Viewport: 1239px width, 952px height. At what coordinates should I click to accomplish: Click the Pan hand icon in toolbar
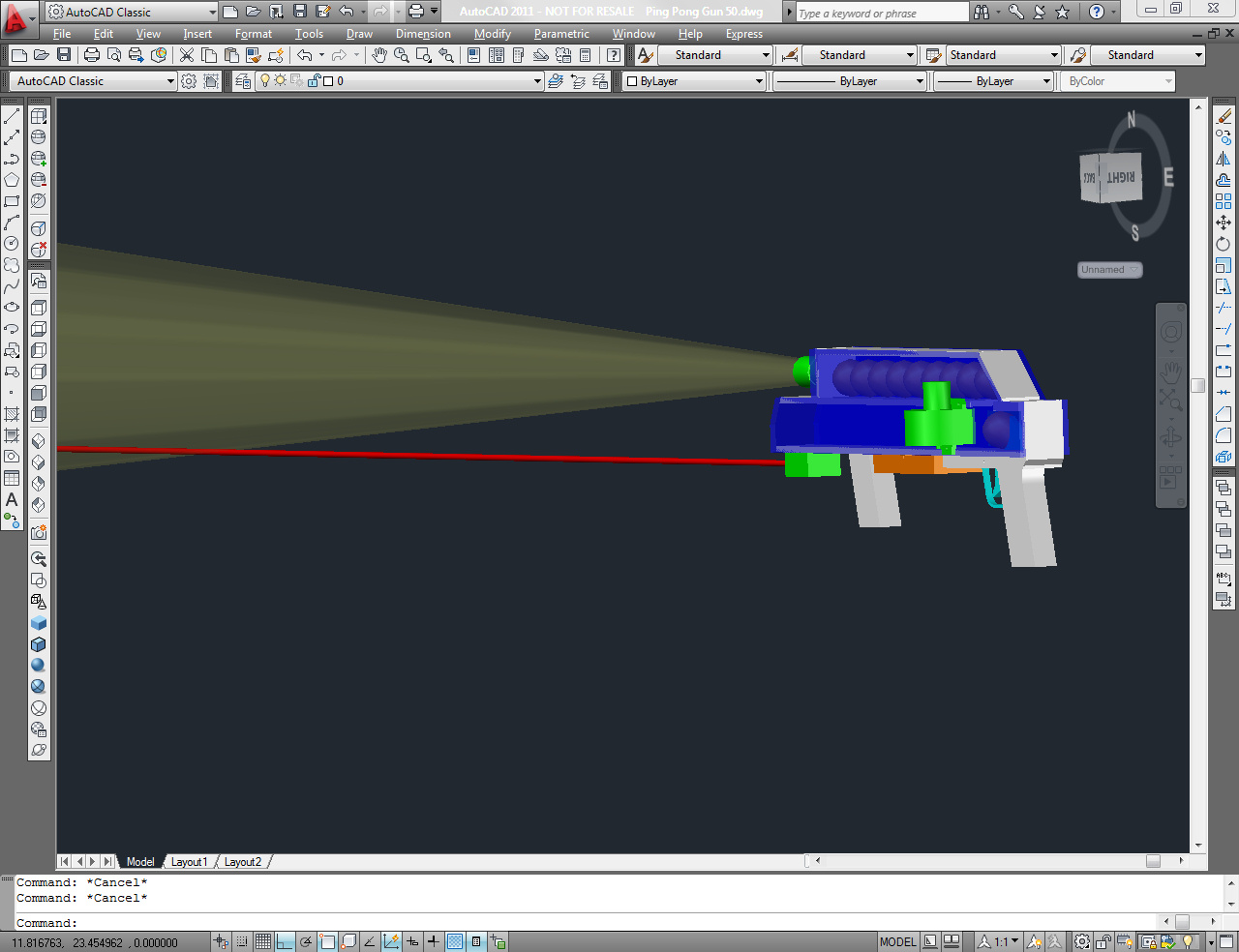point(379,55)
